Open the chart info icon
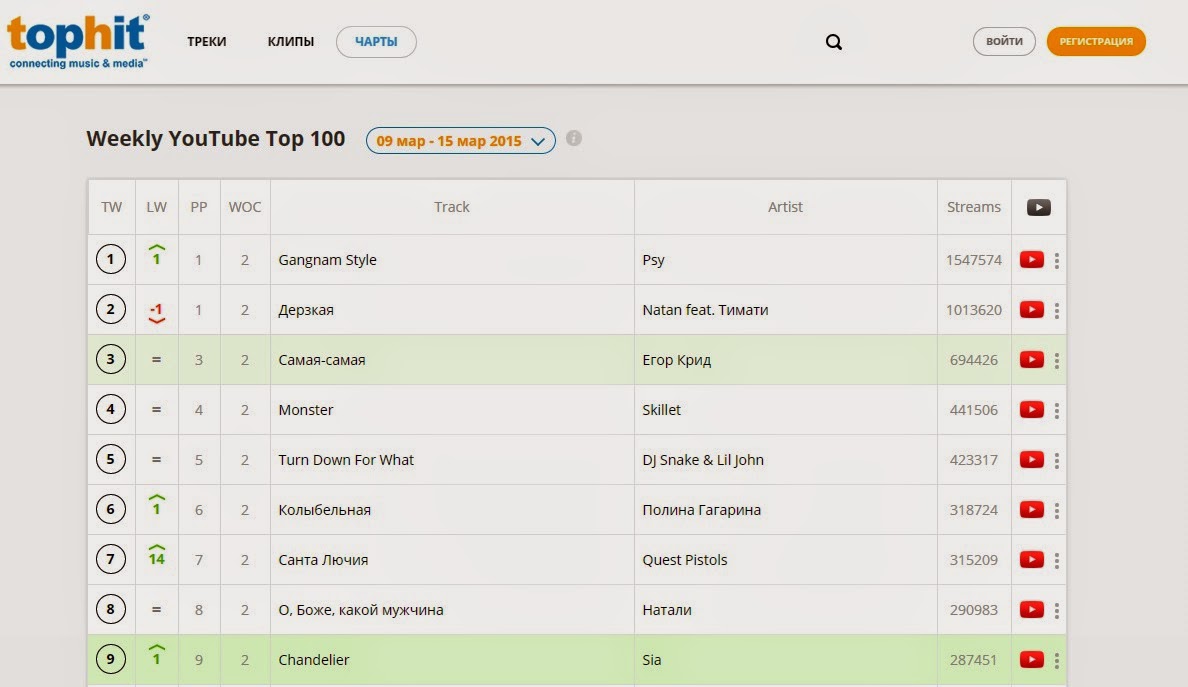 574,138
